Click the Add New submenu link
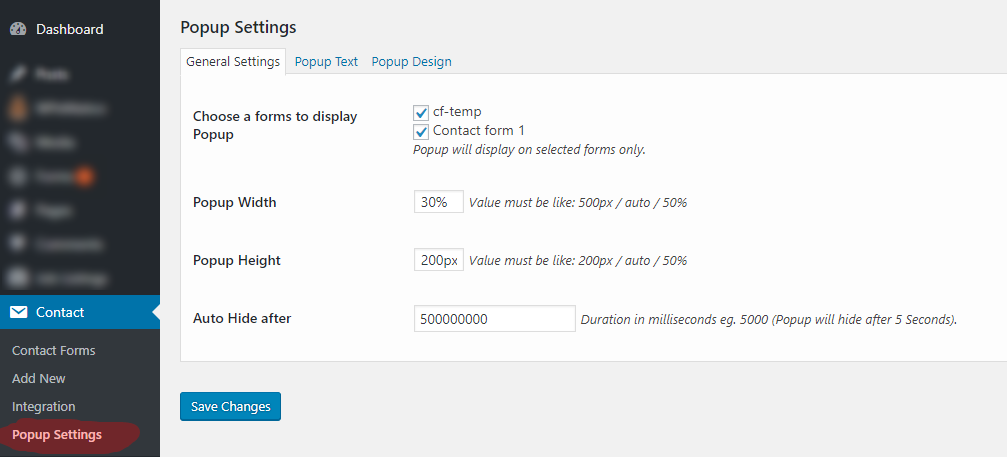 38,378
